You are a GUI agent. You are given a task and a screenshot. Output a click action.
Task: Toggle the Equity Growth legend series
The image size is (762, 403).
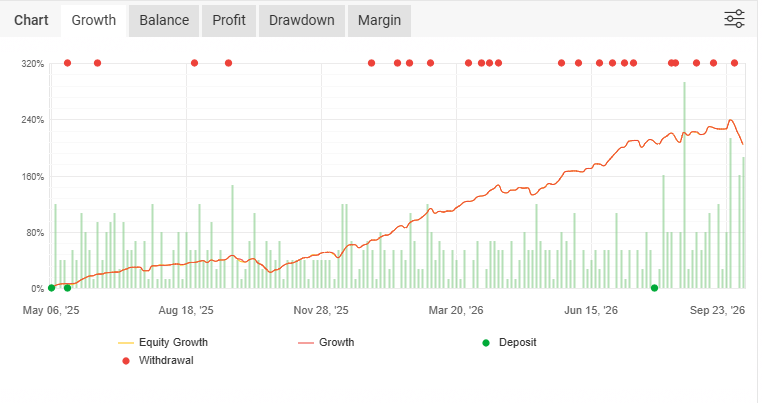click(163, 342)
